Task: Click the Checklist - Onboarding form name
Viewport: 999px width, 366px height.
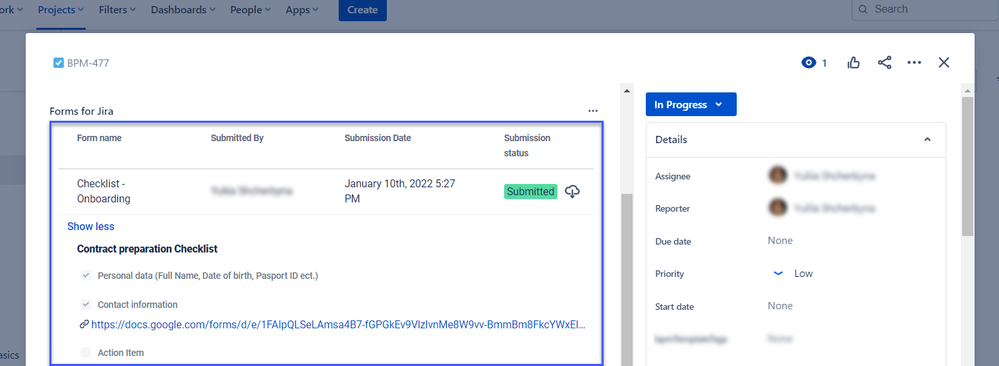Action: (104, 191)
